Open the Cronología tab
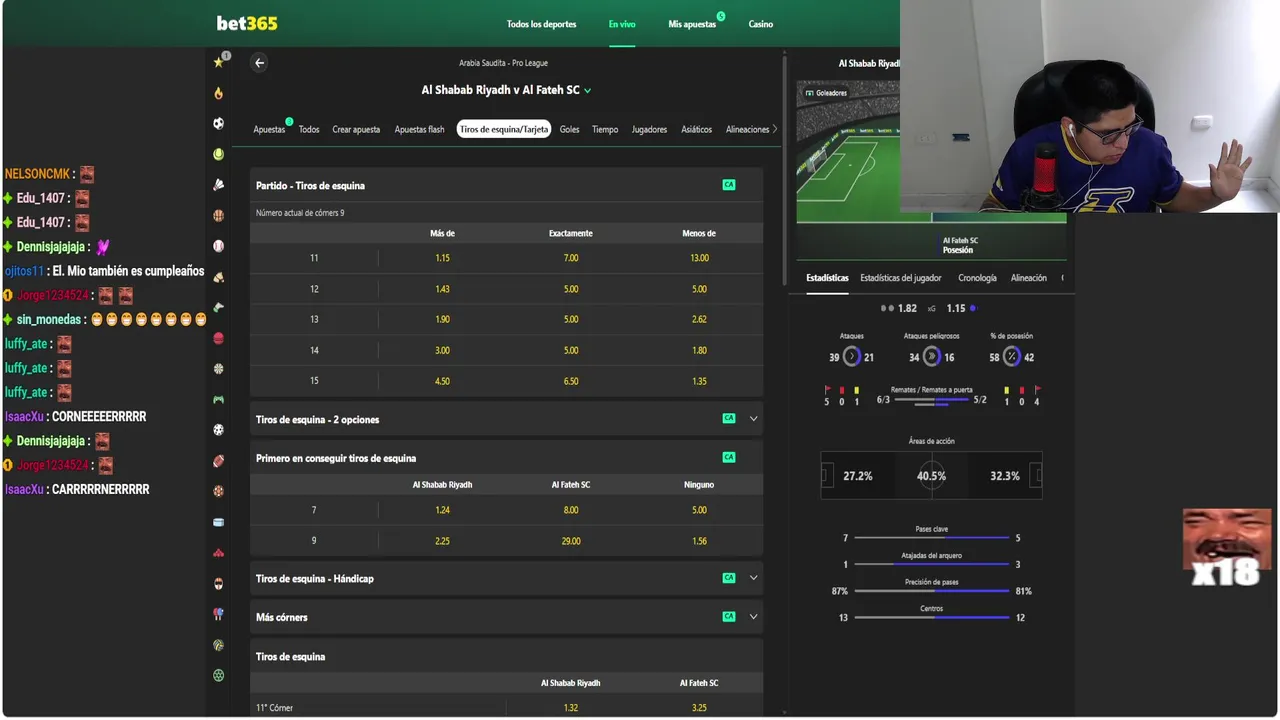This screenshot has height=720, width=1280. (977, 278)
